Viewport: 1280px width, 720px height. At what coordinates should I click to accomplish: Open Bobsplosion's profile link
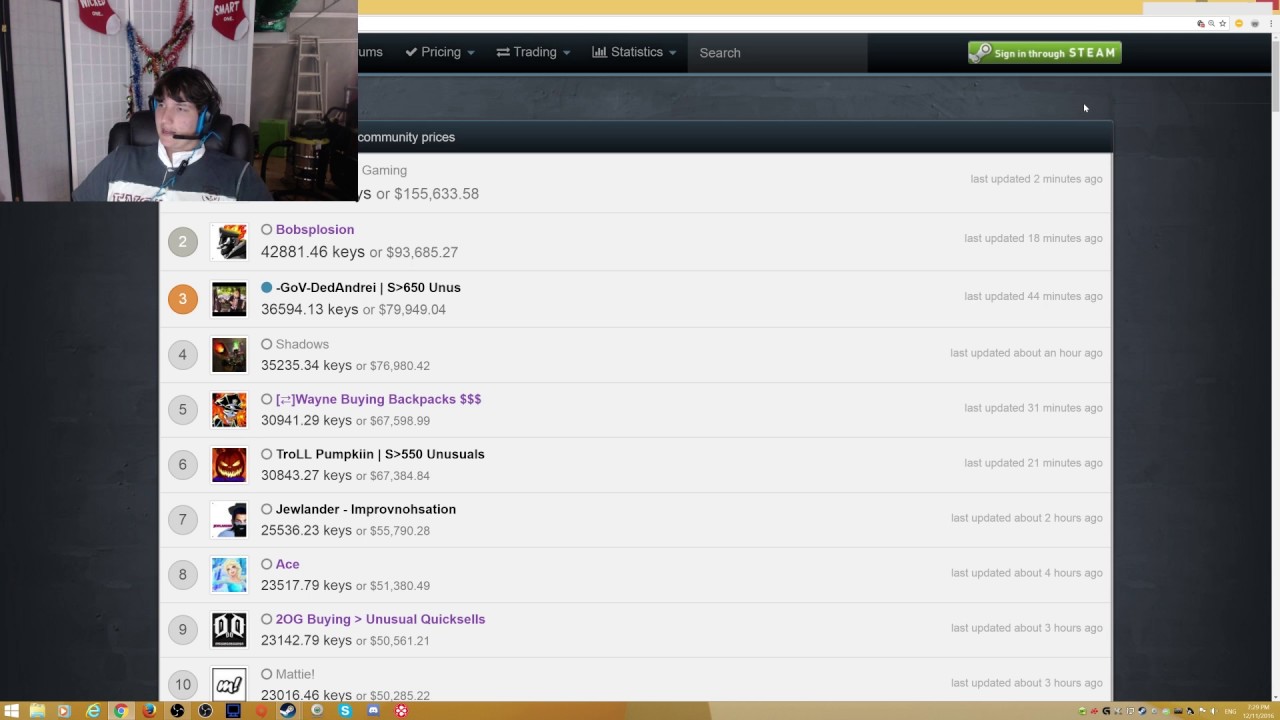point(315,229)
